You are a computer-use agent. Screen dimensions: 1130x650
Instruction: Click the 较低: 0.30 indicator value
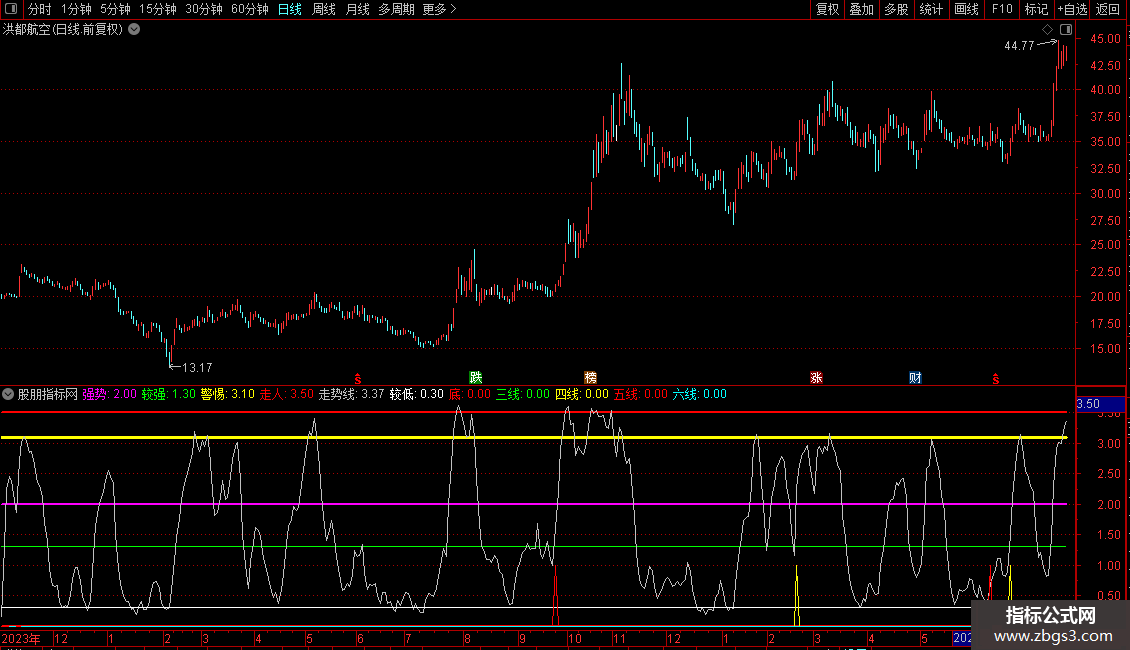pyautogui.click(x=417, y=394)
